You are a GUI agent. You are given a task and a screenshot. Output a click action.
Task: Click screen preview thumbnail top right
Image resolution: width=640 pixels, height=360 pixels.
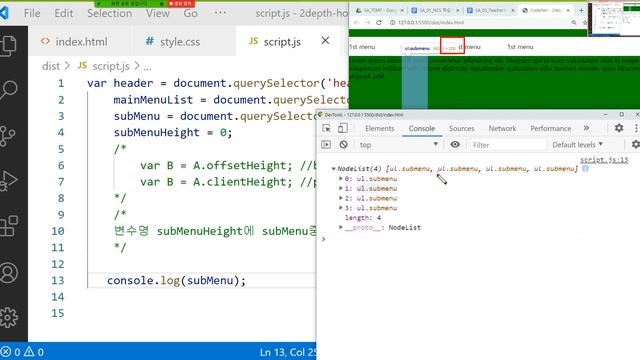[x=614, y=19]
